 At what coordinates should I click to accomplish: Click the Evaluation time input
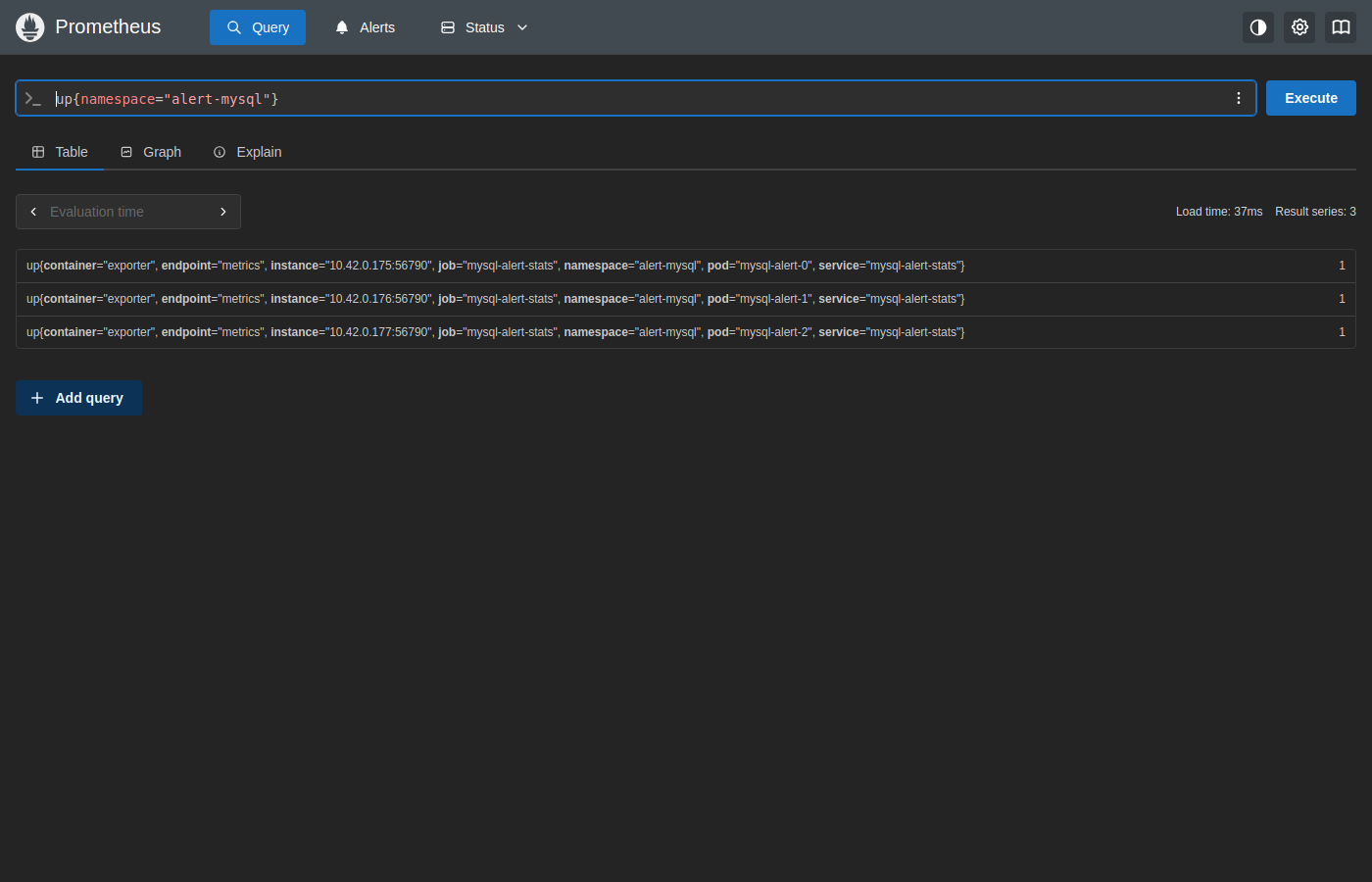click(x=128, y=212)
